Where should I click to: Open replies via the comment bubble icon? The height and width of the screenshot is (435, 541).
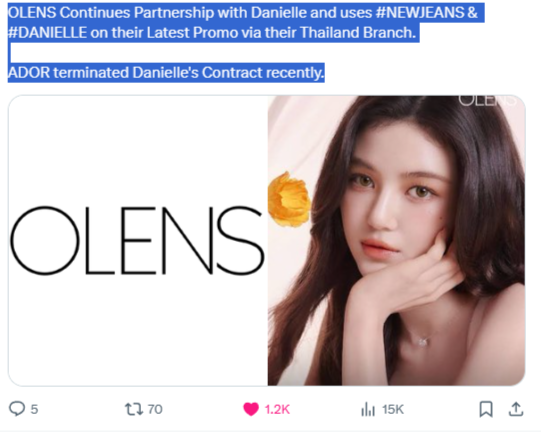coord(17,409)
